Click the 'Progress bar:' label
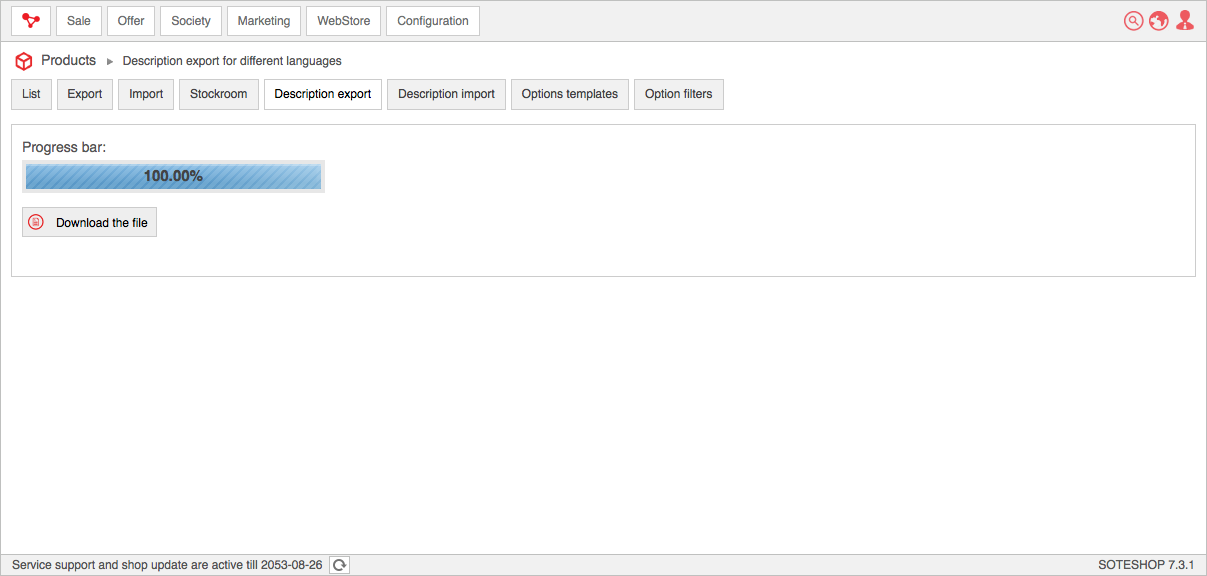 (64, 147)
